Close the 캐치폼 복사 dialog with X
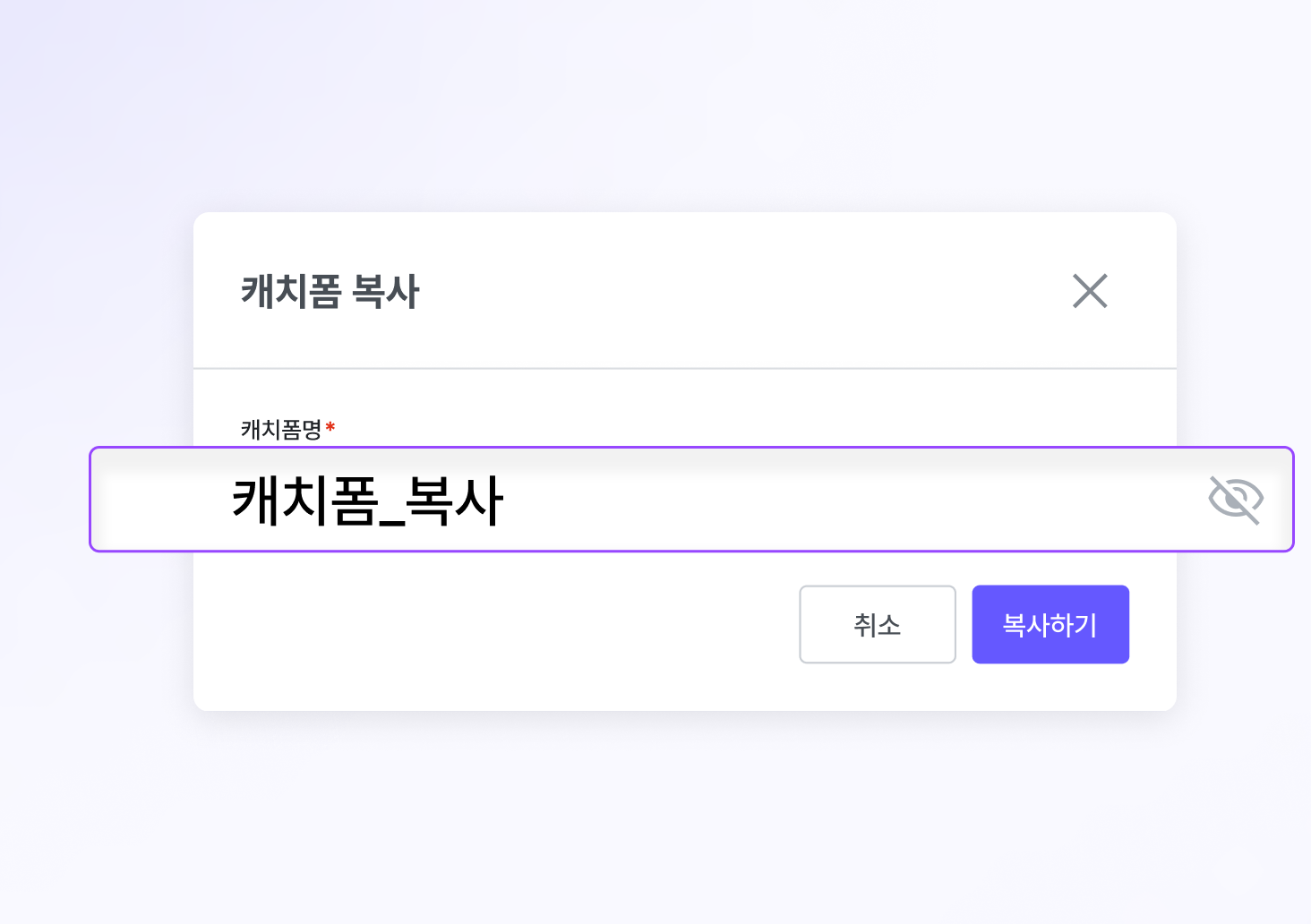Image resolution: width=1311 pixels, height=924 pixels. coord(1090,291)
